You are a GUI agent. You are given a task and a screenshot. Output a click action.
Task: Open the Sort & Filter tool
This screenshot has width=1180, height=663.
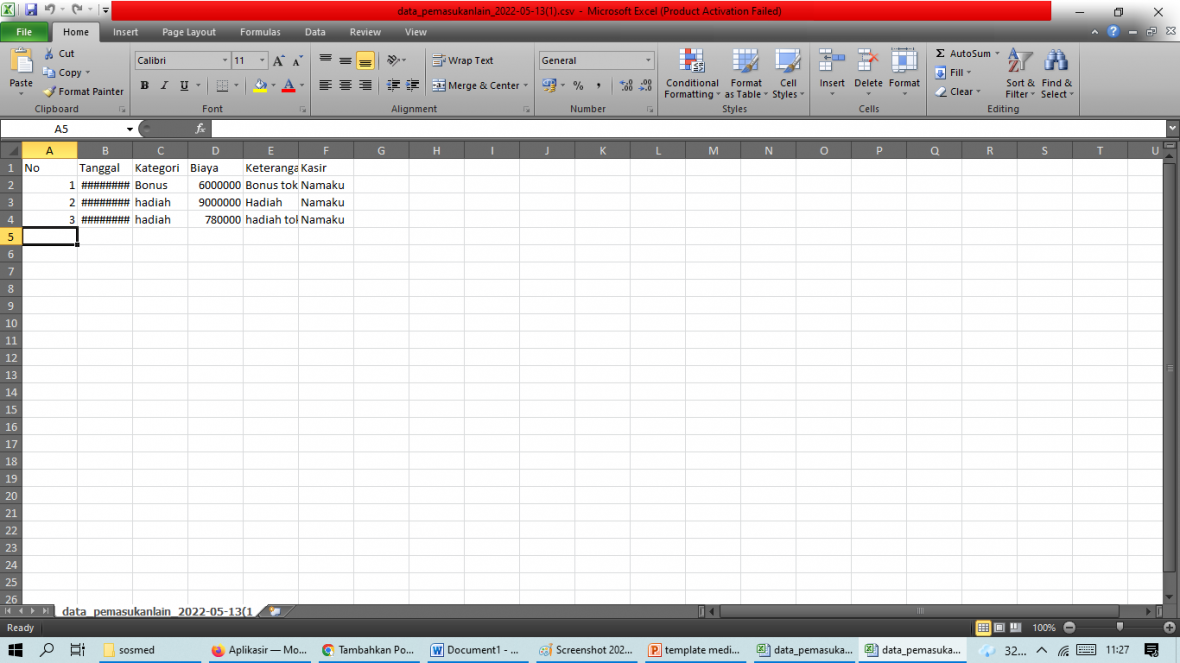click(1020, 62)
